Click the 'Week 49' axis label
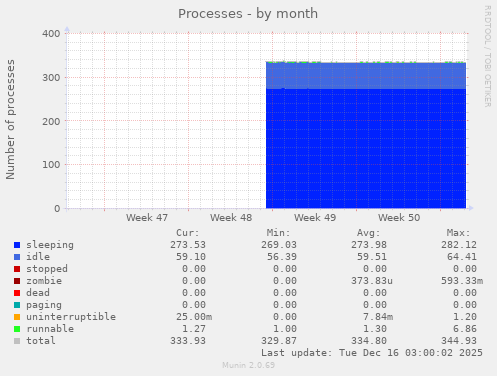 coord(315,218)
